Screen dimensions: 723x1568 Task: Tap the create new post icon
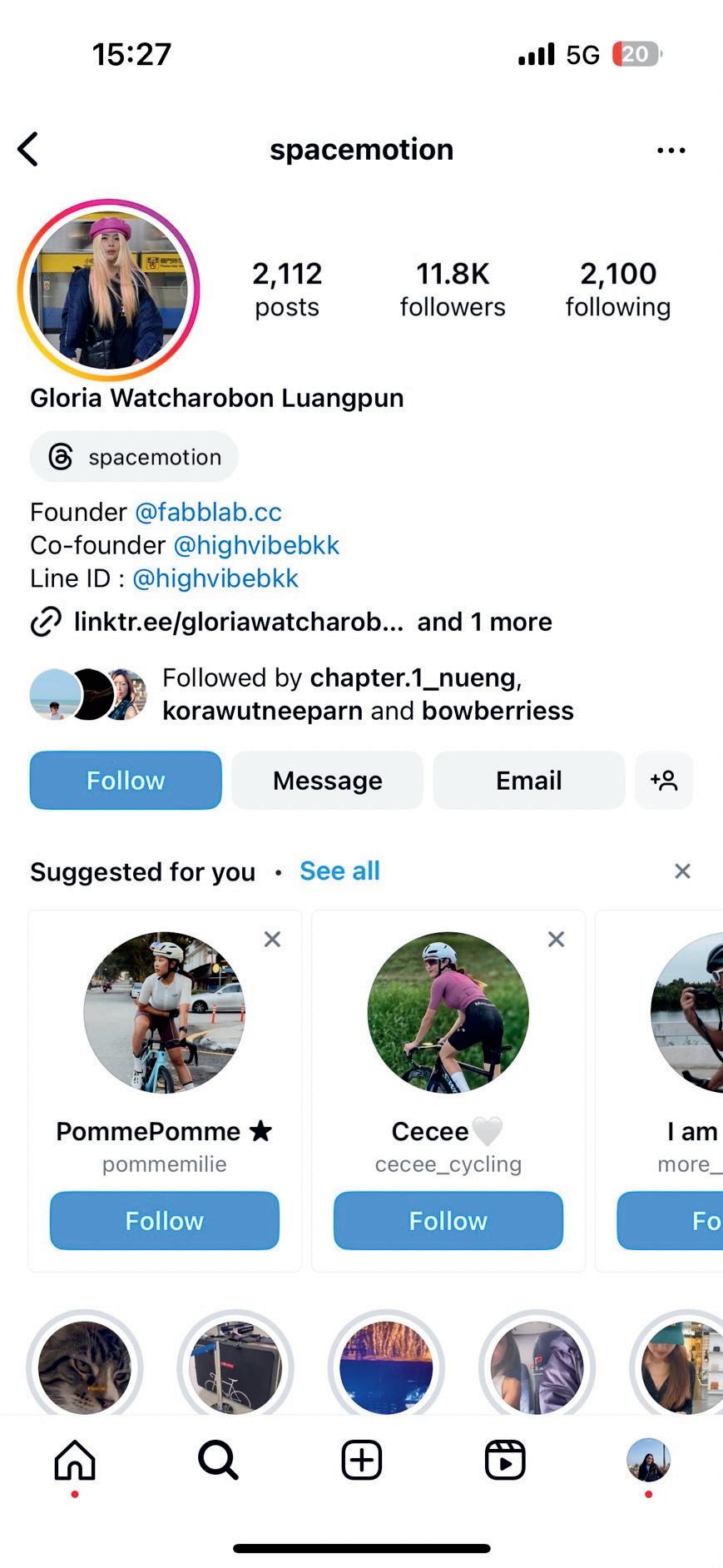click(362, 1460)
